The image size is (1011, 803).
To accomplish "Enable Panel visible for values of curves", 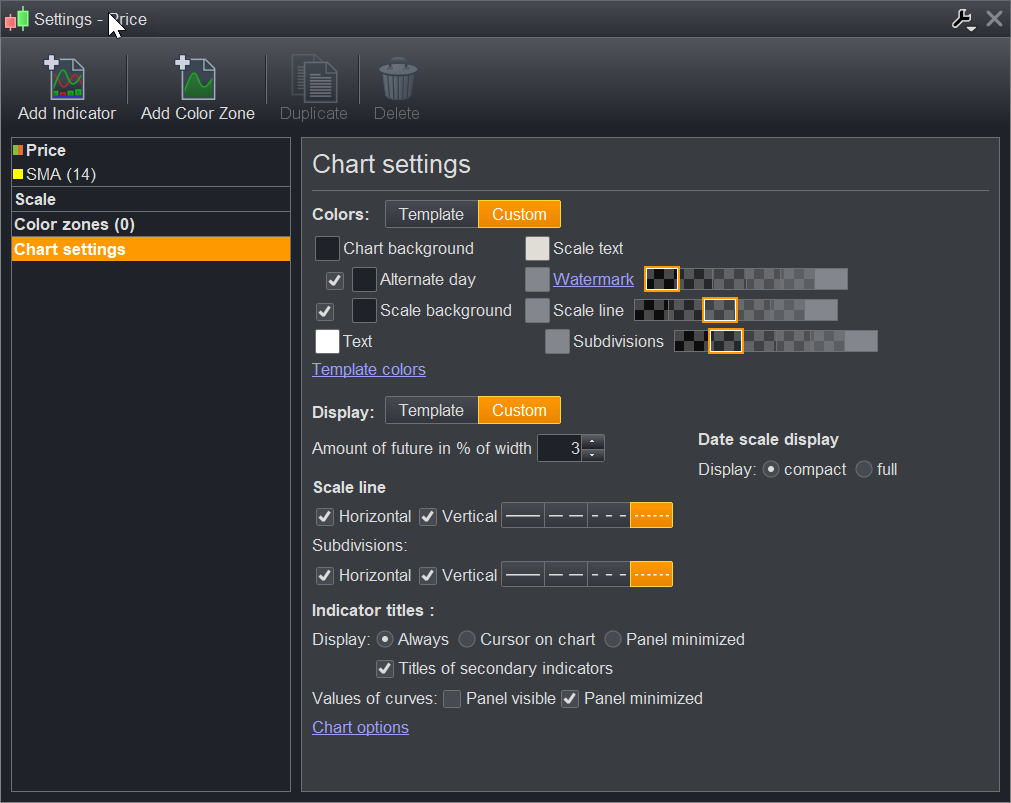I will 452,699.
